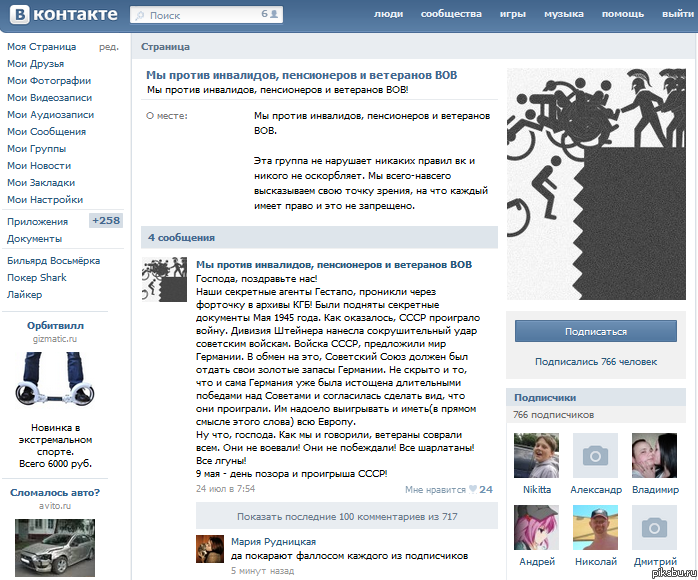The image size is (698, 580).
Task: Click the Орбитвилл ad title
Action: [x=55, y=325]
